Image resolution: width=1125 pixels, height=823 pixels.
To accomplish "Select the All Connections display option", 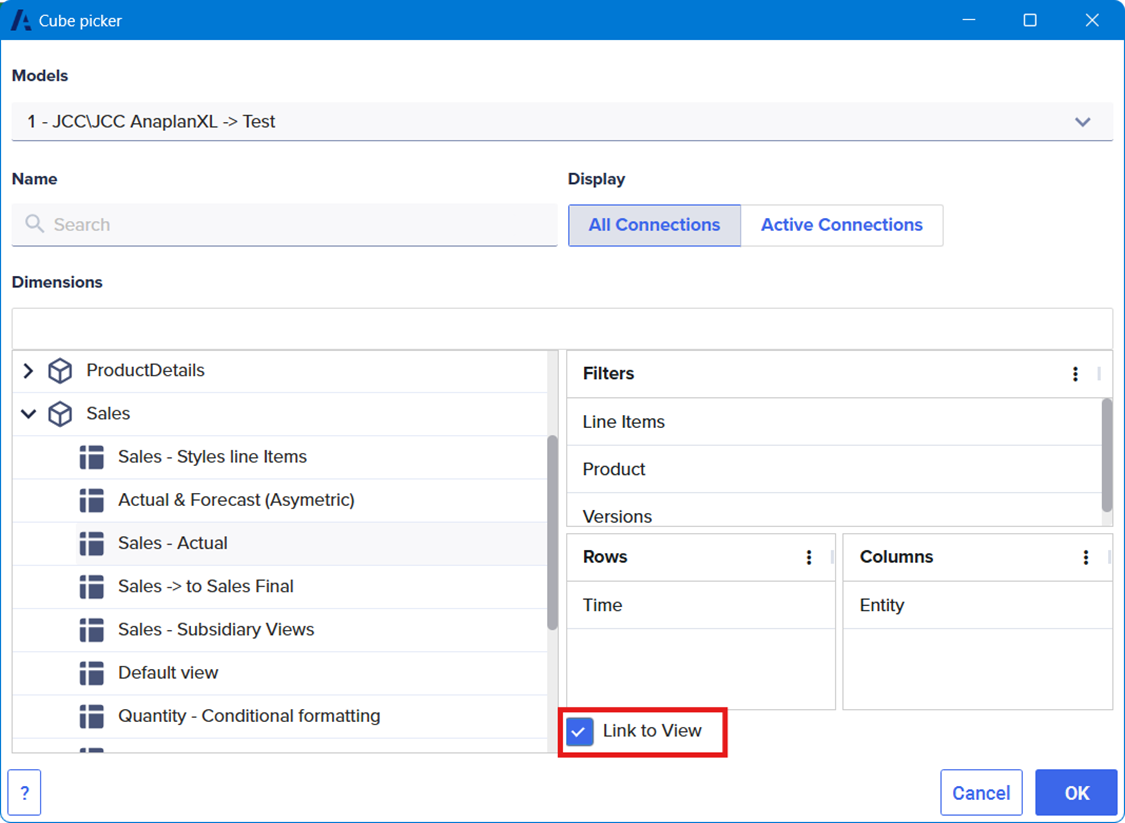I will pos(654,225).
